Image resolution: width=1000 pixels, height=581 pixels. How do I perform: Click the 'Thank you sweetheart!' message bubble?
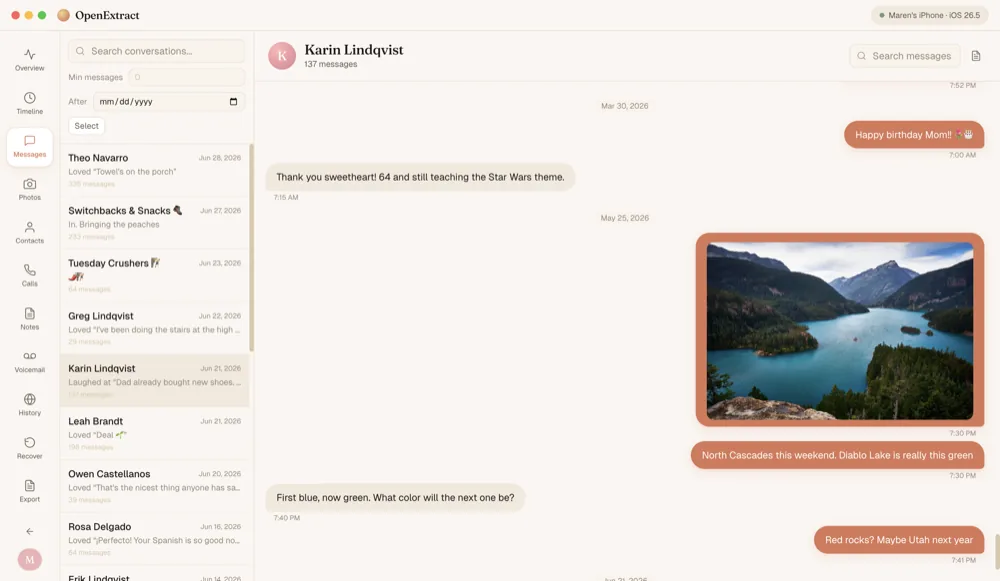pyautogui.click(x=420, y=177)
